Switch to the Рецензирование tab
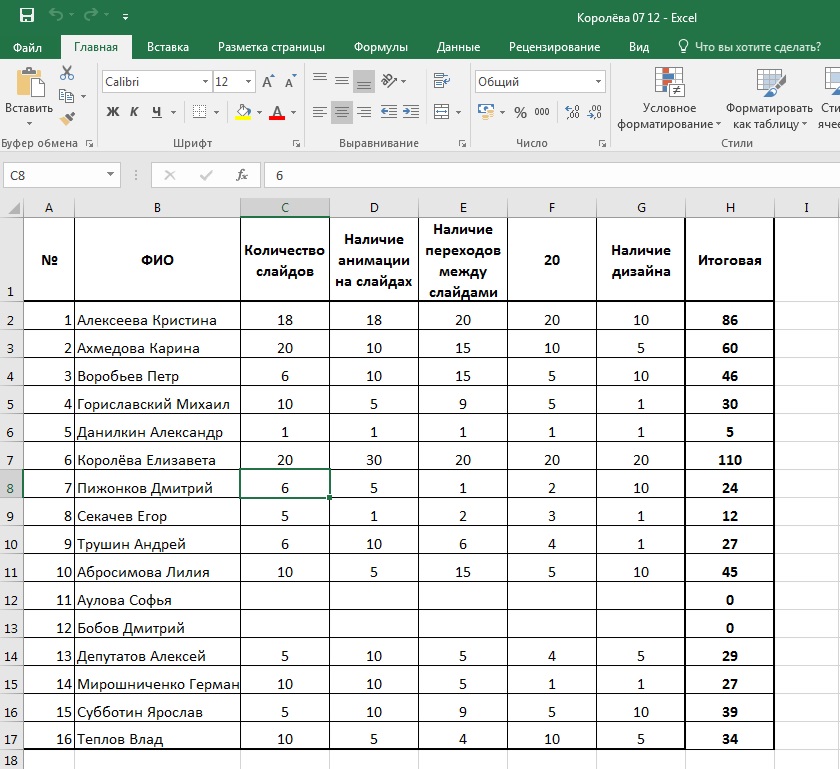Image resolution: width=840 pixels, height=769 pixels. [x=554, y=47]
